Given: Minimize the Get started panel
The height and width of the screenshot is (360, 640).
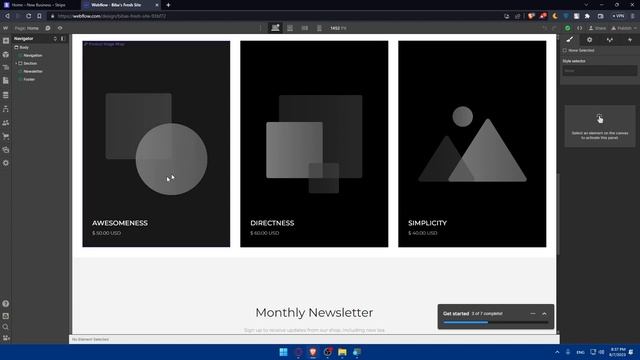Looking at the screenshot, I should pos(533,313).
